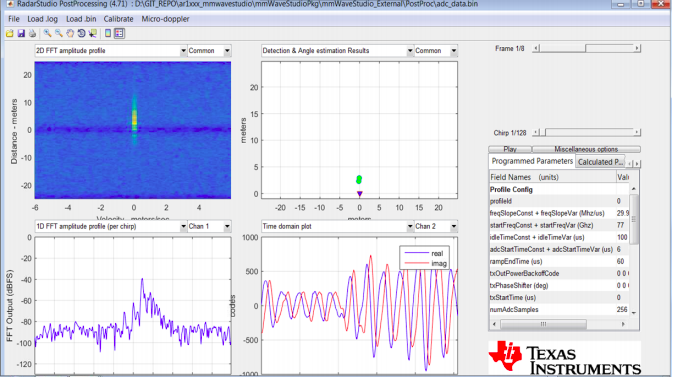Click right arrow of Chirp slider
Image resolution: width=673 pixels, height=381 pixels.
coord(637,133)
